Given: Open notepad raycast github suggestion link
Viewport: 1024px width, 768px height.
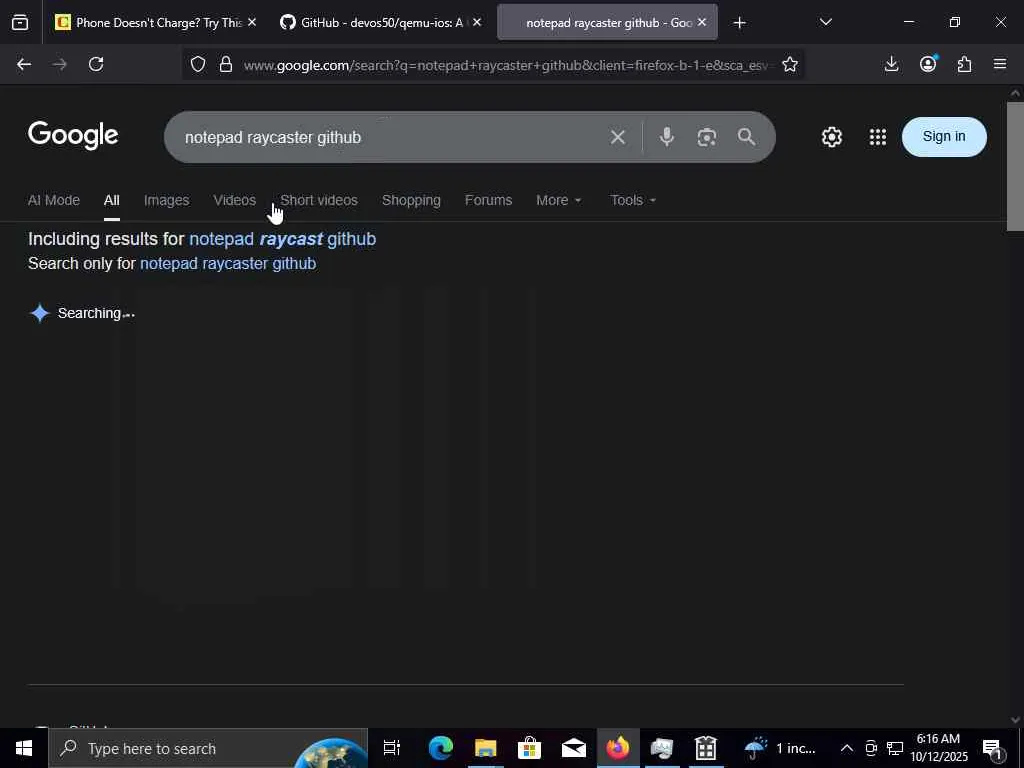Looking at the screenshot, I should coord(282,239).
